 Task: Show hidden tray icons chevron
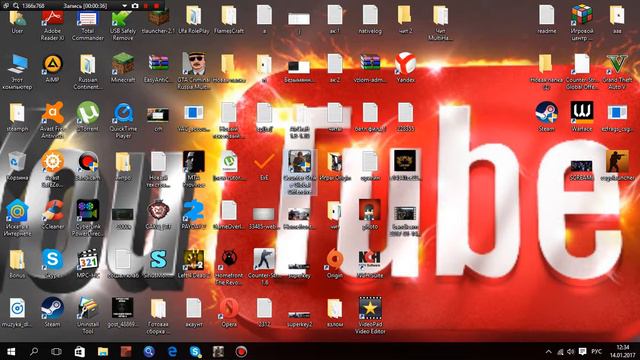click(549, 351)
